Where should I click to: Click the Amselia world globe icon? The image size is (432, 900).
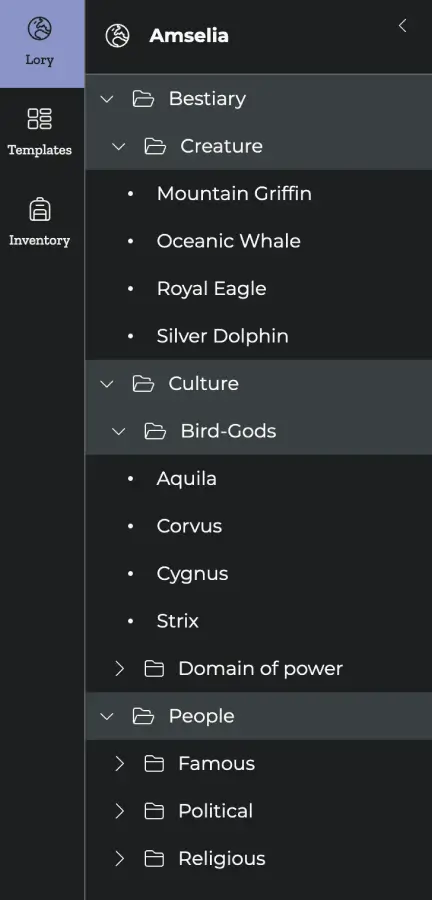tap(118, 36)
